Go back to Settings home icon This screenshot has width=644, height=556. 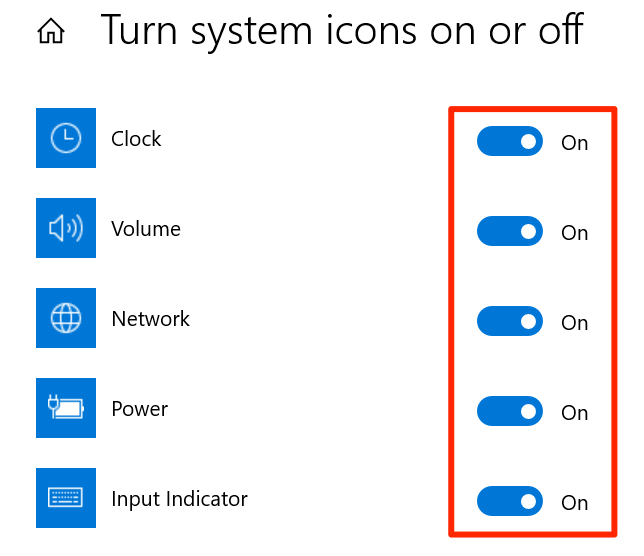tap(50, 33)
